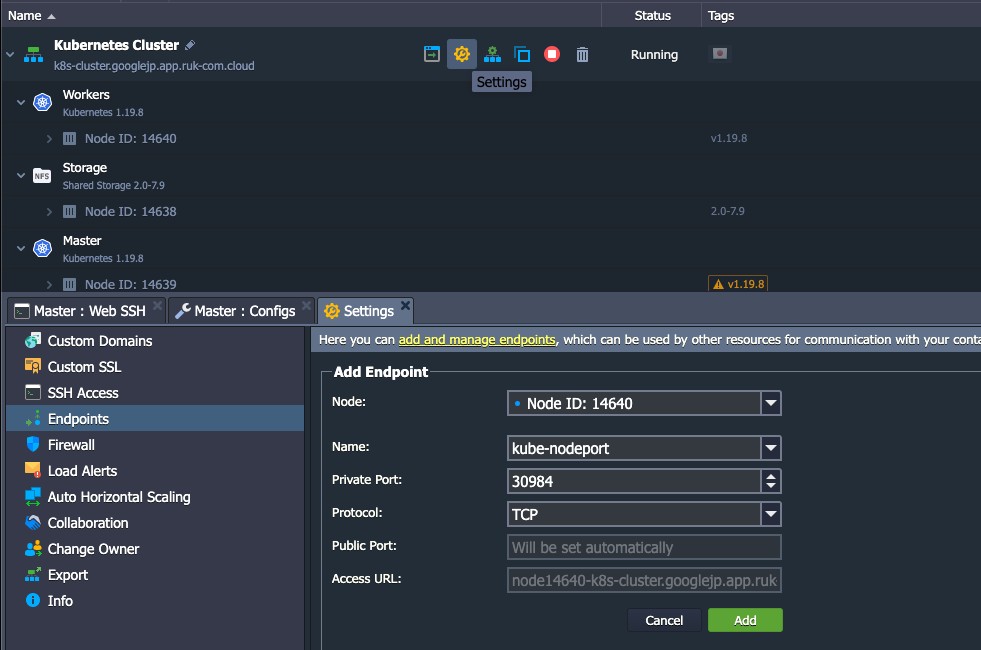Click the 2.0-7.9 tag of storage node
The image size is (981, 650).
[727, 211]
